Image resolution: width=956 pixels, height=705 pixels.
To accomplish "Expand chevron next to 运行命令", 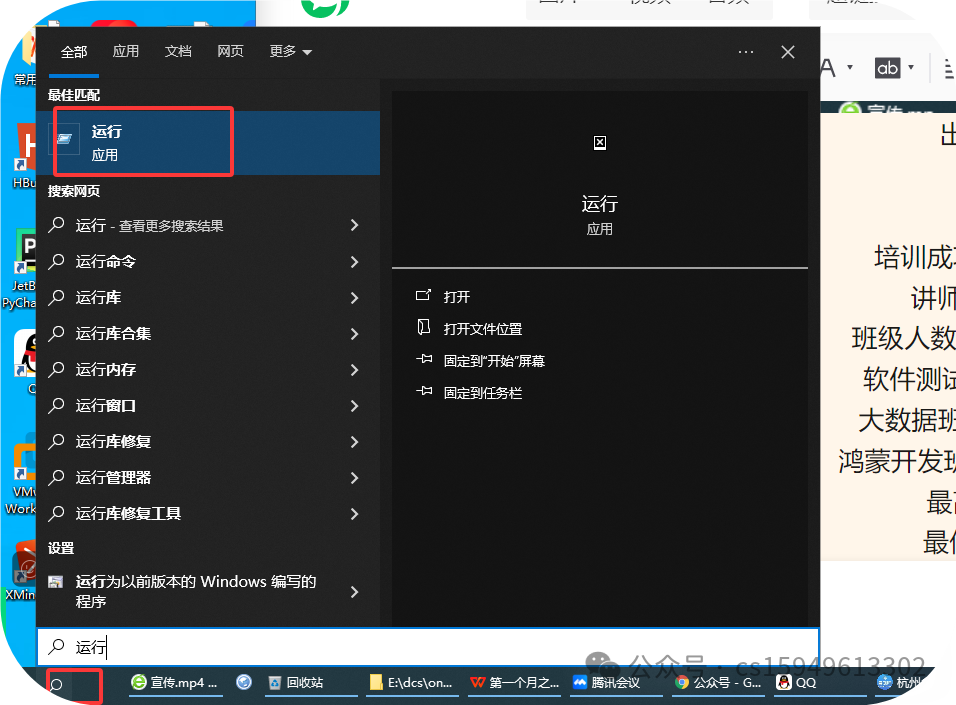I will (x=354, y=262).
